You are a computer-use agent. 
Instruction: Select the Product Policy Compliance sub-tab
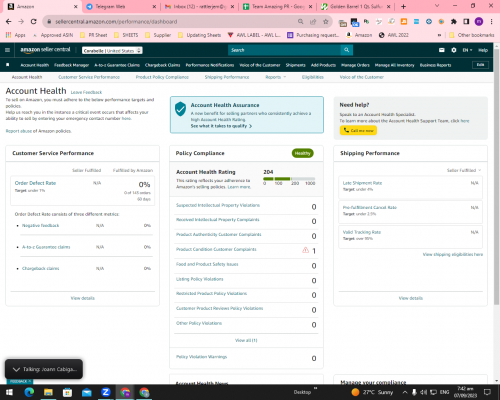[x=162, y=77]
